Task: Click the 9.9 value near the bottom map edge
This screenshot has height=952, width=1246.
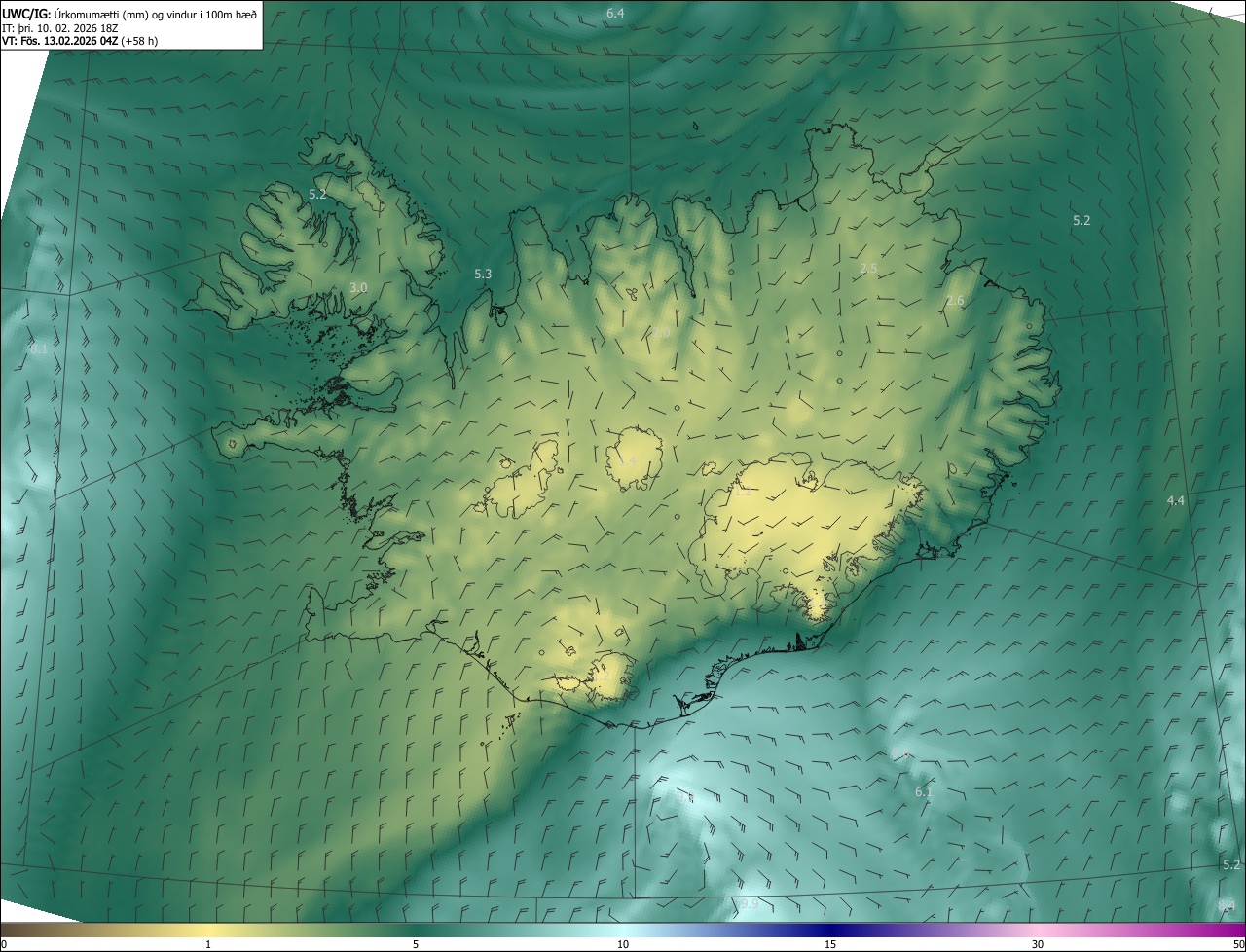Action: click(749, 904)
